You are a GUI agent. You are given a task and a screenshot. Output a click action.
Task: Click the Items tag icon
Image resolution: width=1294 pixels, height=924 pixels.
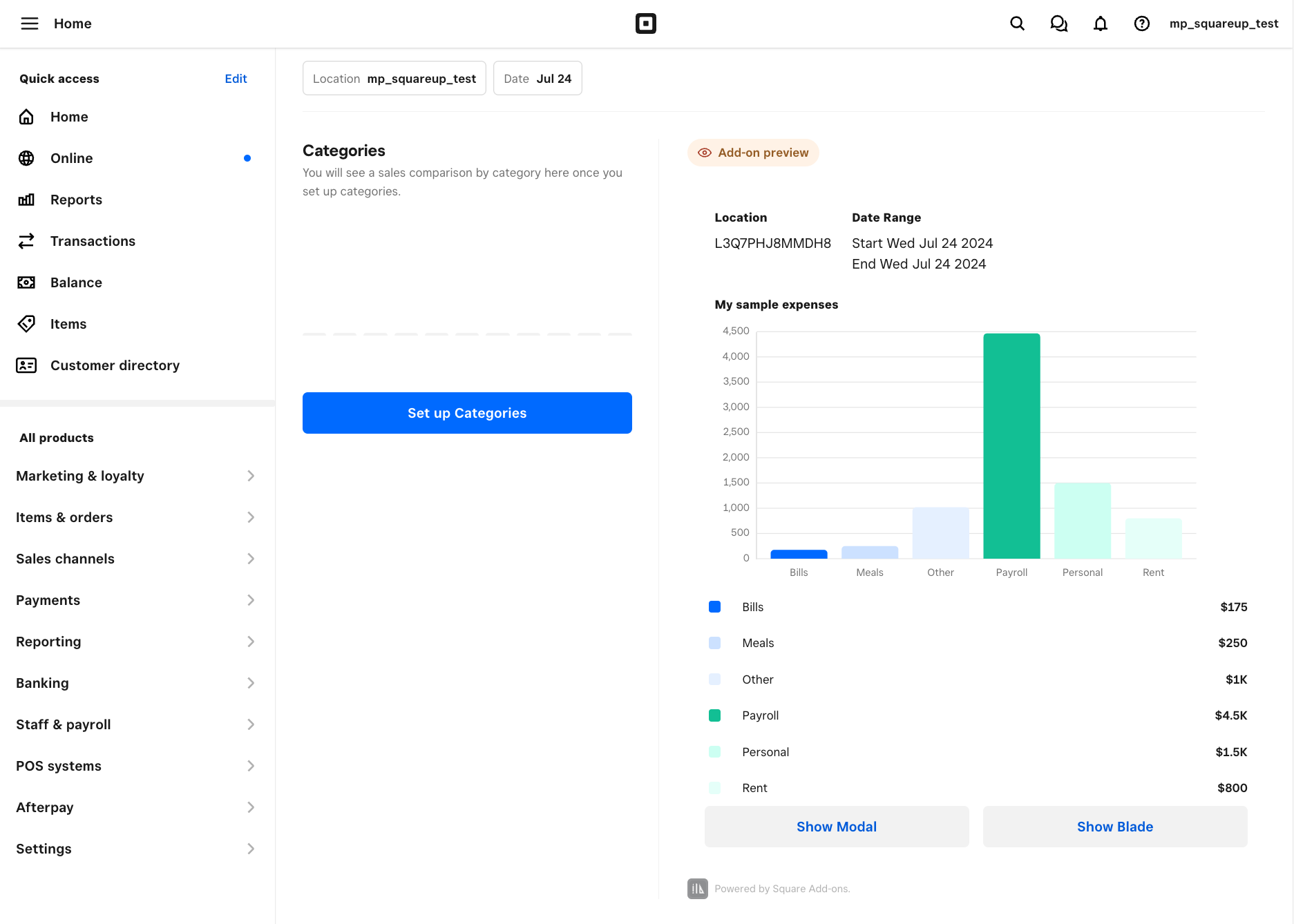pos(26,324)
